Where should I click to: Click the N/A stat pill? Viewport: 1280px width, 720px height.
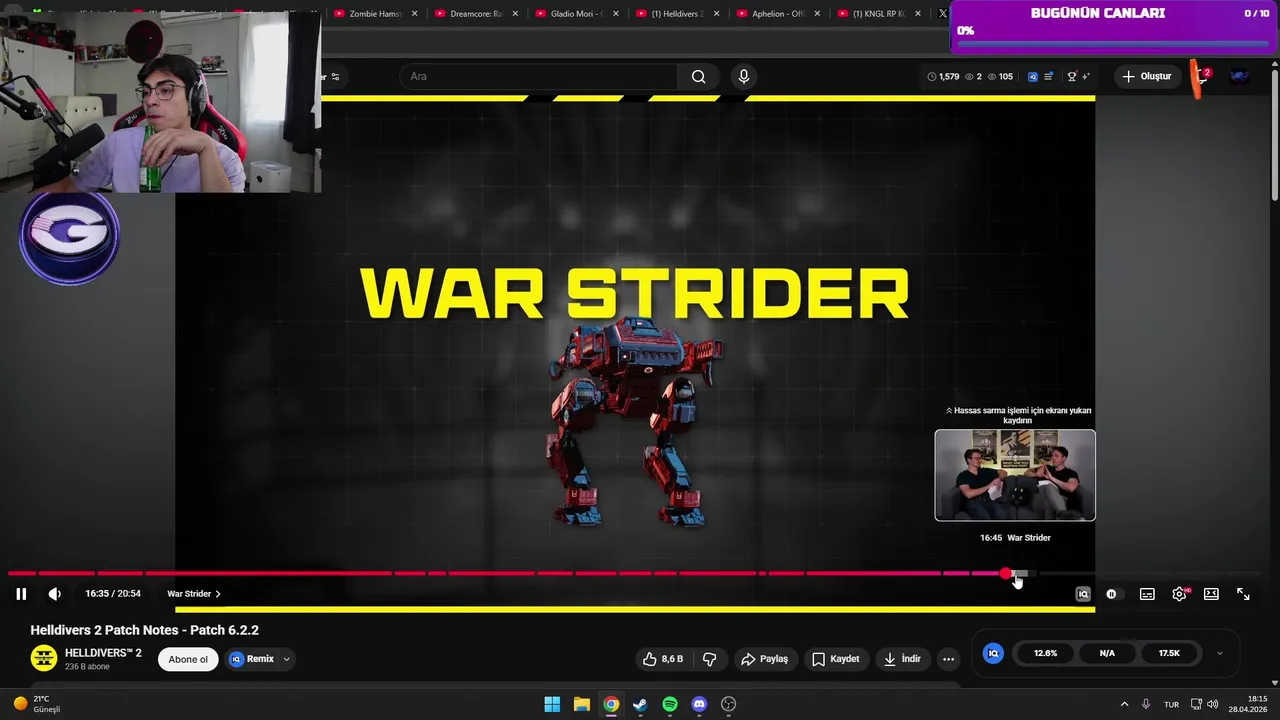[1107, 653]
